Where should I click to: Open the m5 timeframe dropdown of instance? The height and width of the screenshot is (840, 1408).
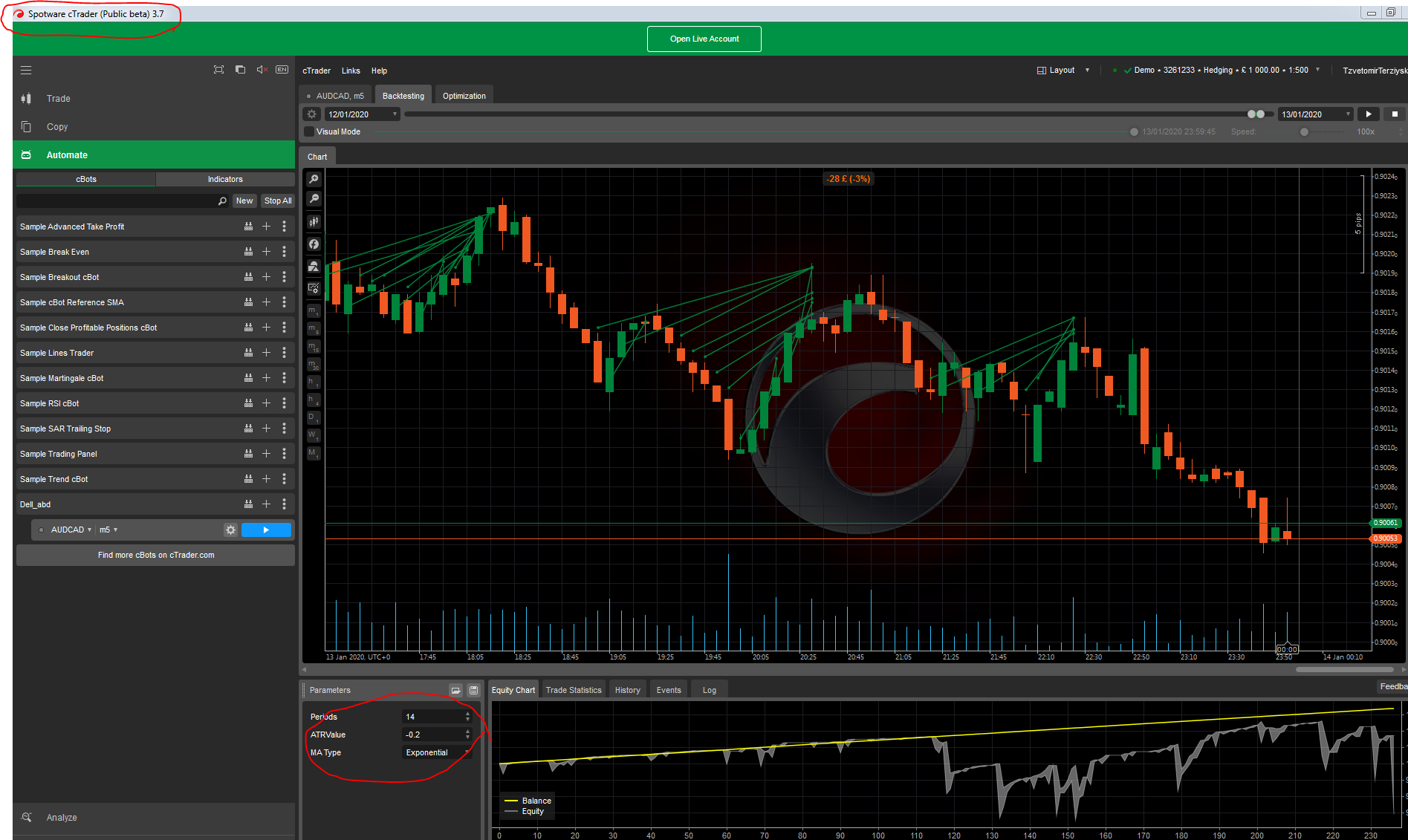[108, 530]
